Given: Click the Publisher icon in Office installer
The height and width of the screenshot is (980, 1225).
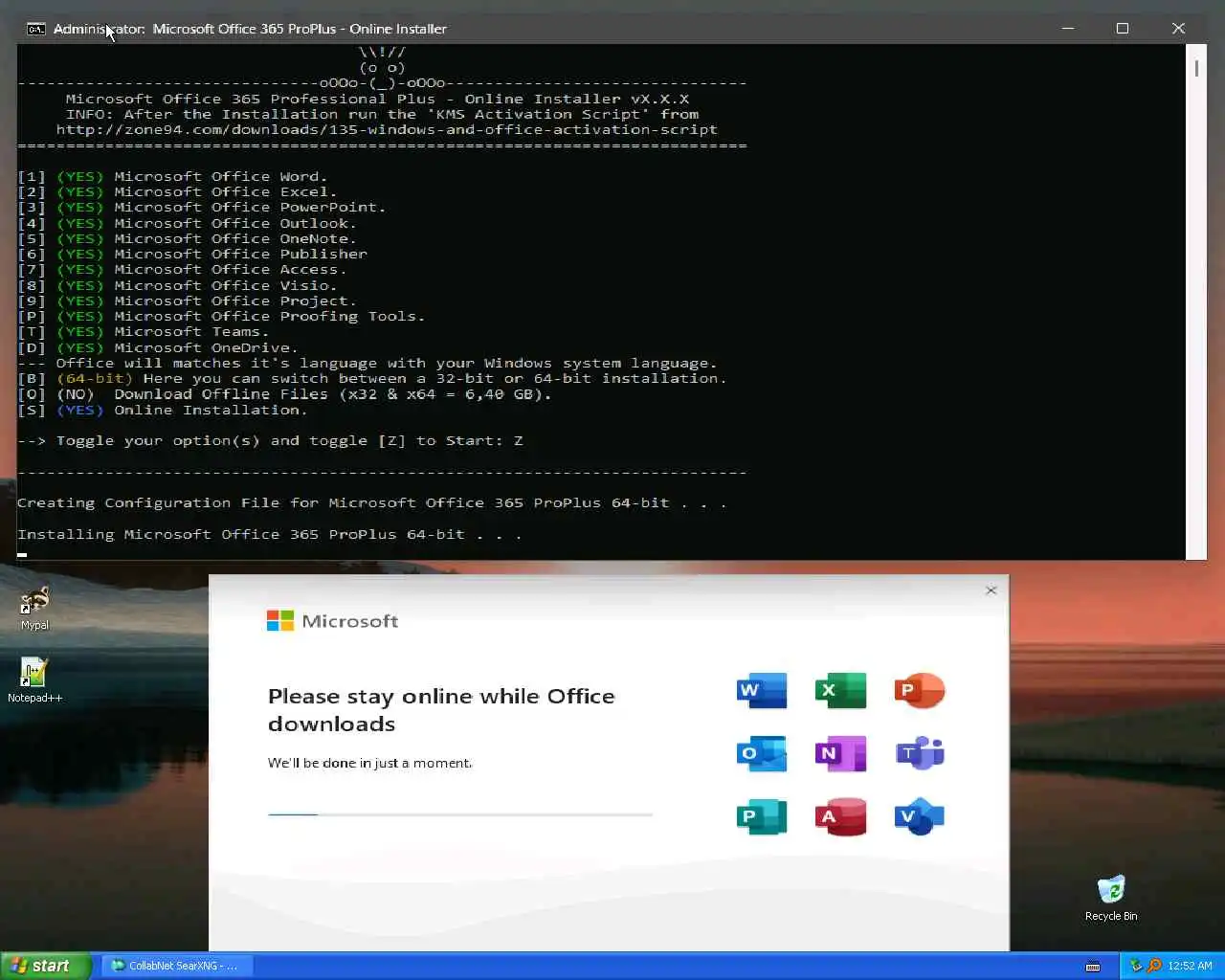Looking at the screenshot, I should tap(762, 816).
